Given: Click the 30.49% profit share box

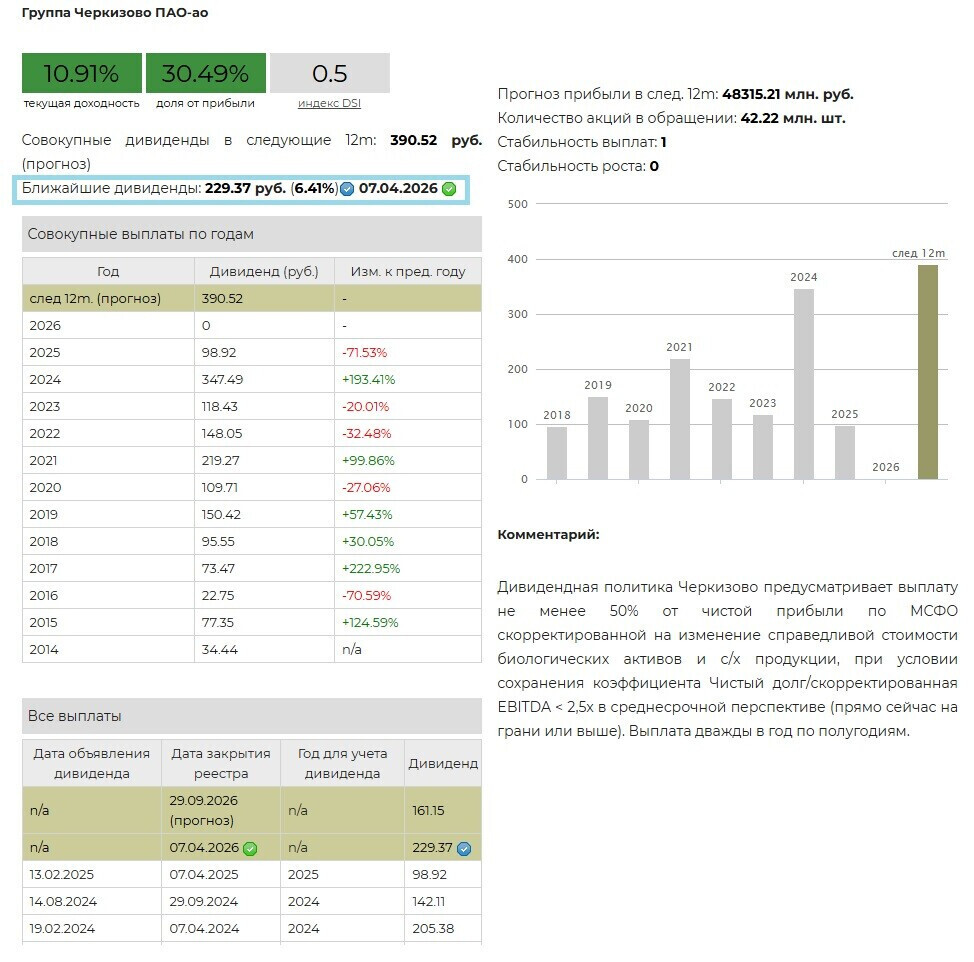Looking at the screenshot, I should pos(205,74).
